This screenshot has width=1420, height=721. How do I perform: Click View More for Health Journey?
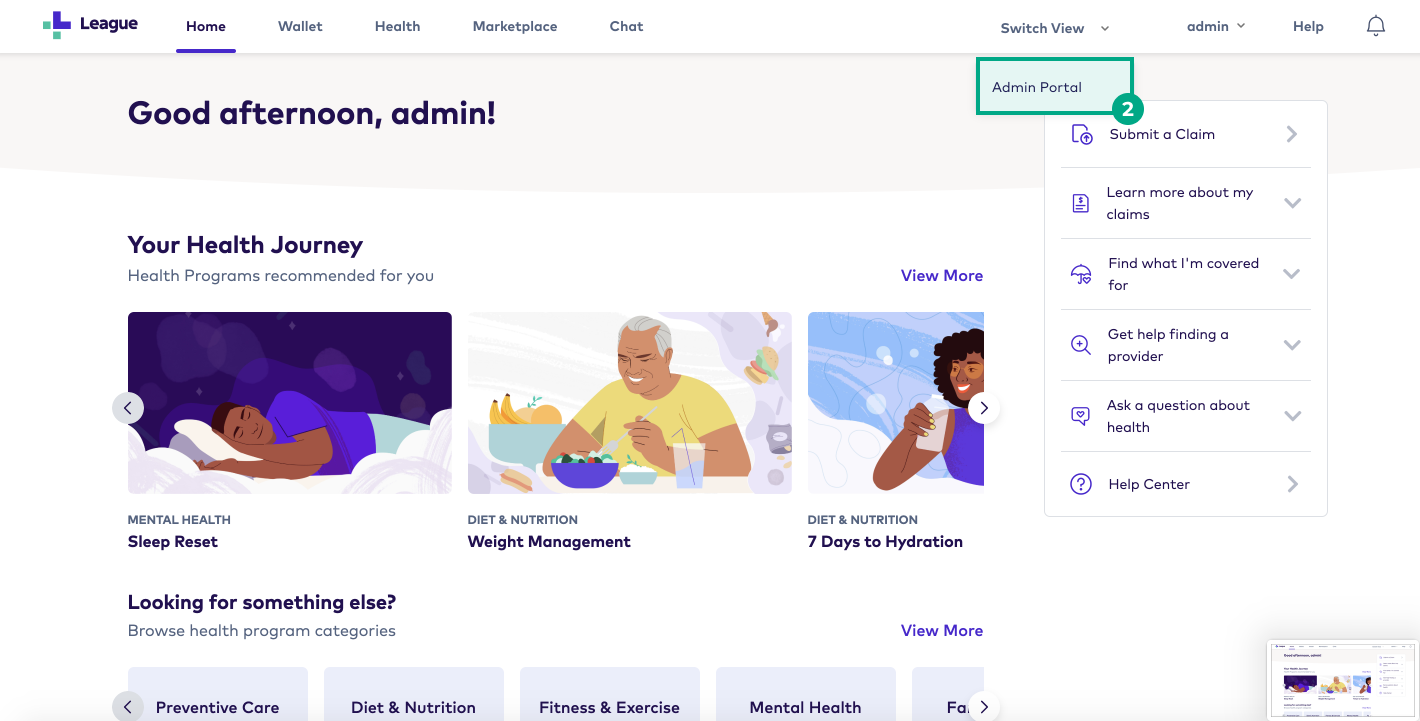(x=942, y=275)
